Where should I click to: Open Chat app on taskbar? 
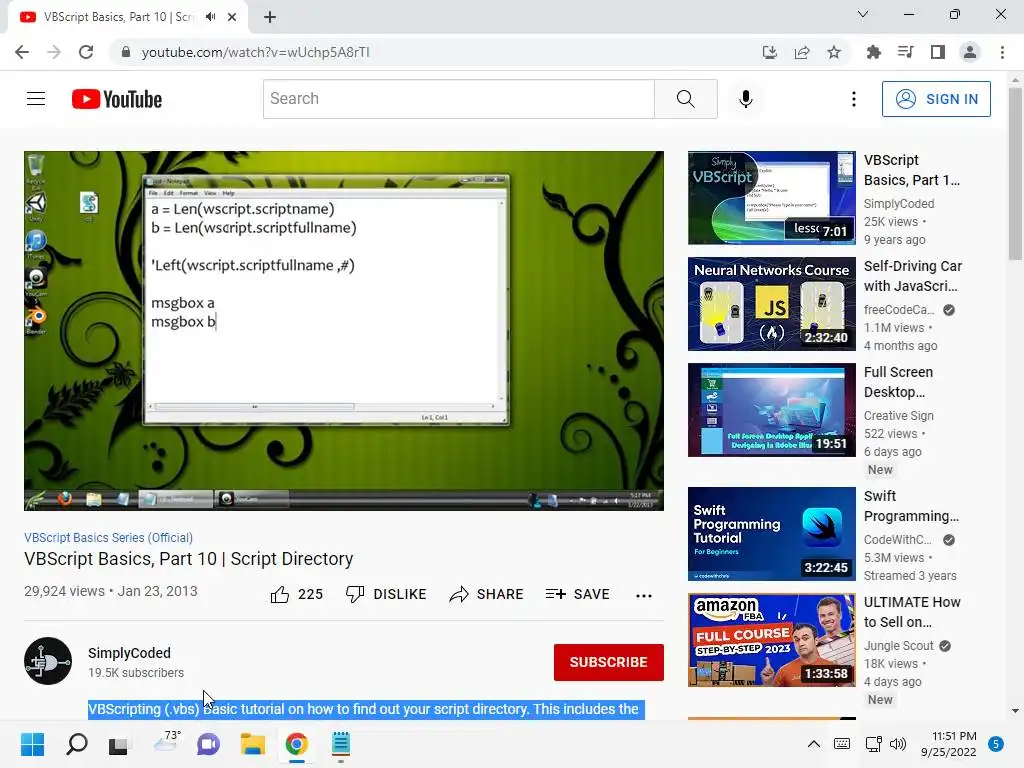[x=208, y=744]
